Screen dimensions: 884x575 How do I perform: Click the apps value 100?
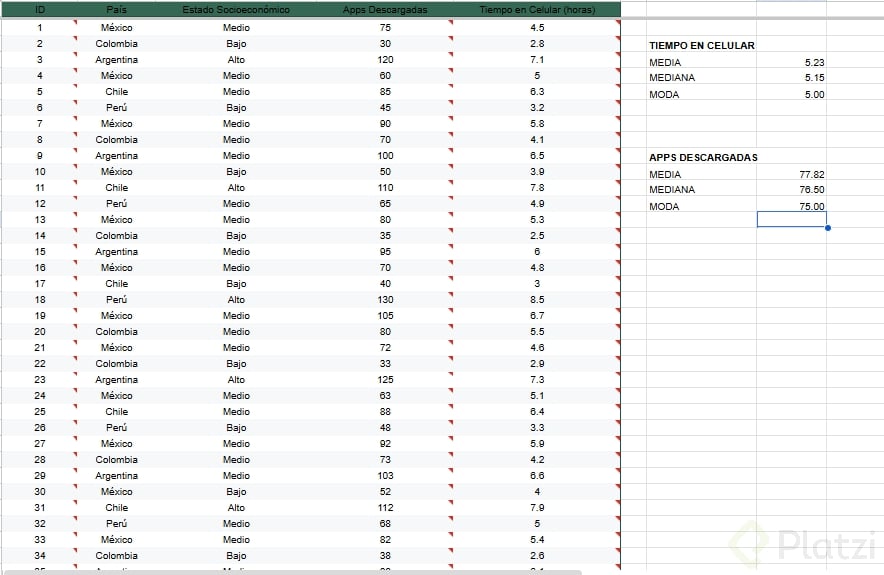pos(385,156)
